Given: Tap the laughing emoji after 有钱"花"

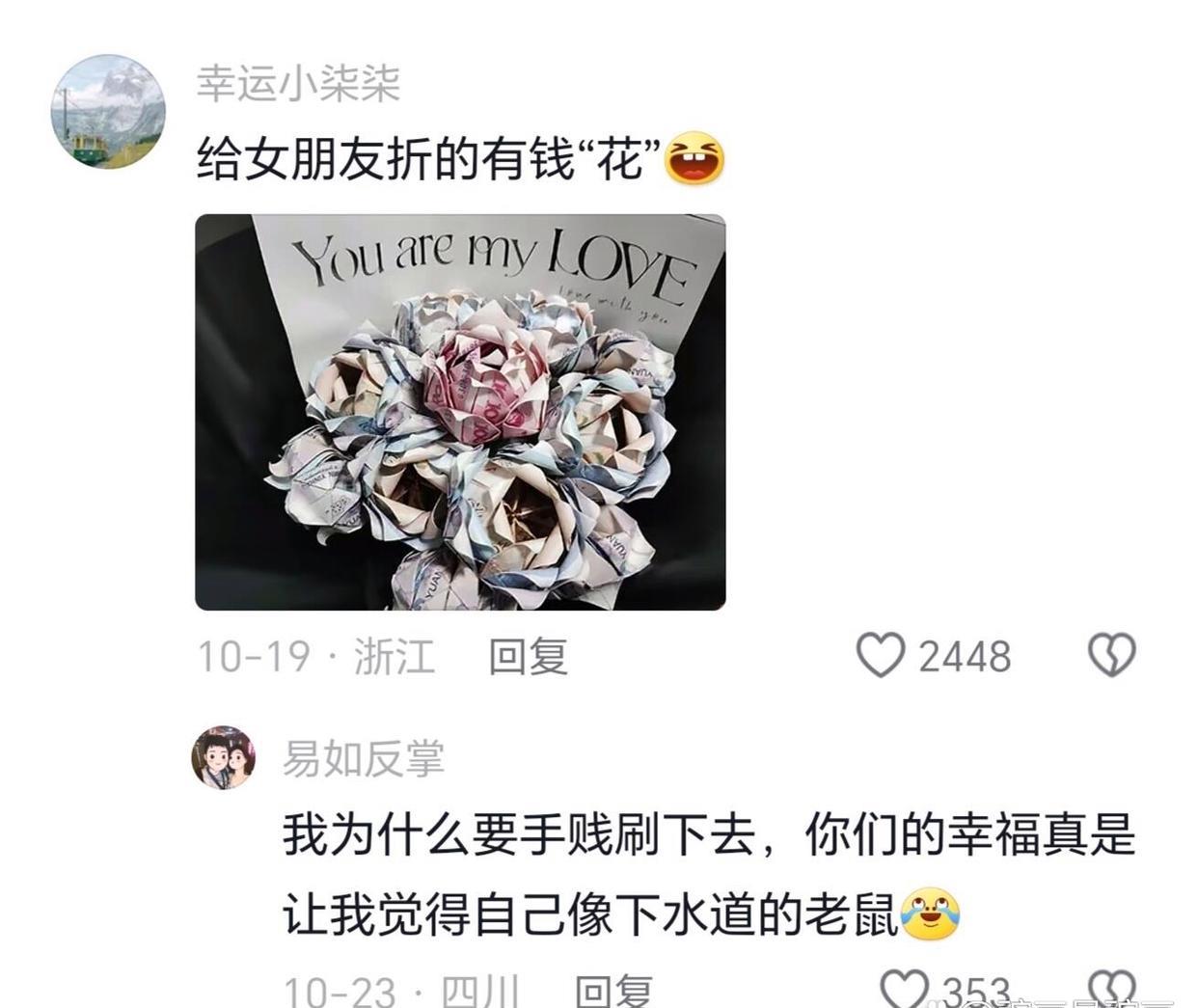Looking at the screenshot, I should coord(695,159).
